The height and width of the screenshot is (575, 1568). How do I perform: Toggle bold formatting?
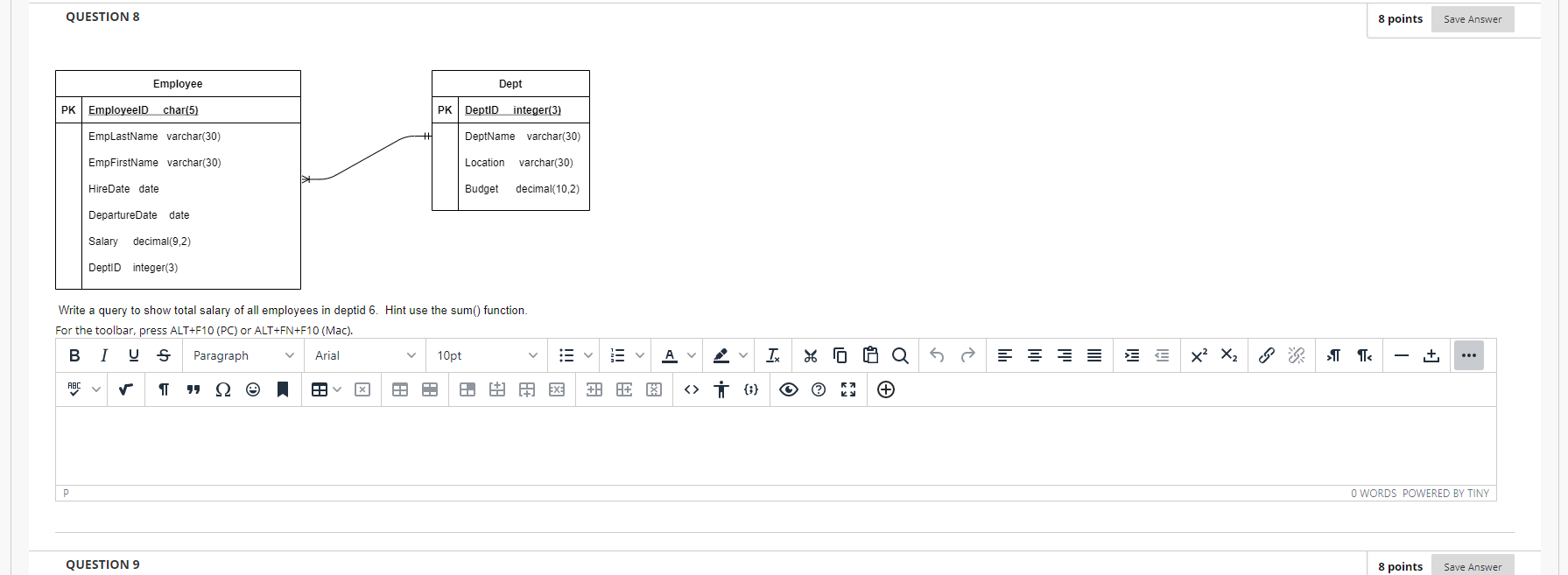coord(74,355)
